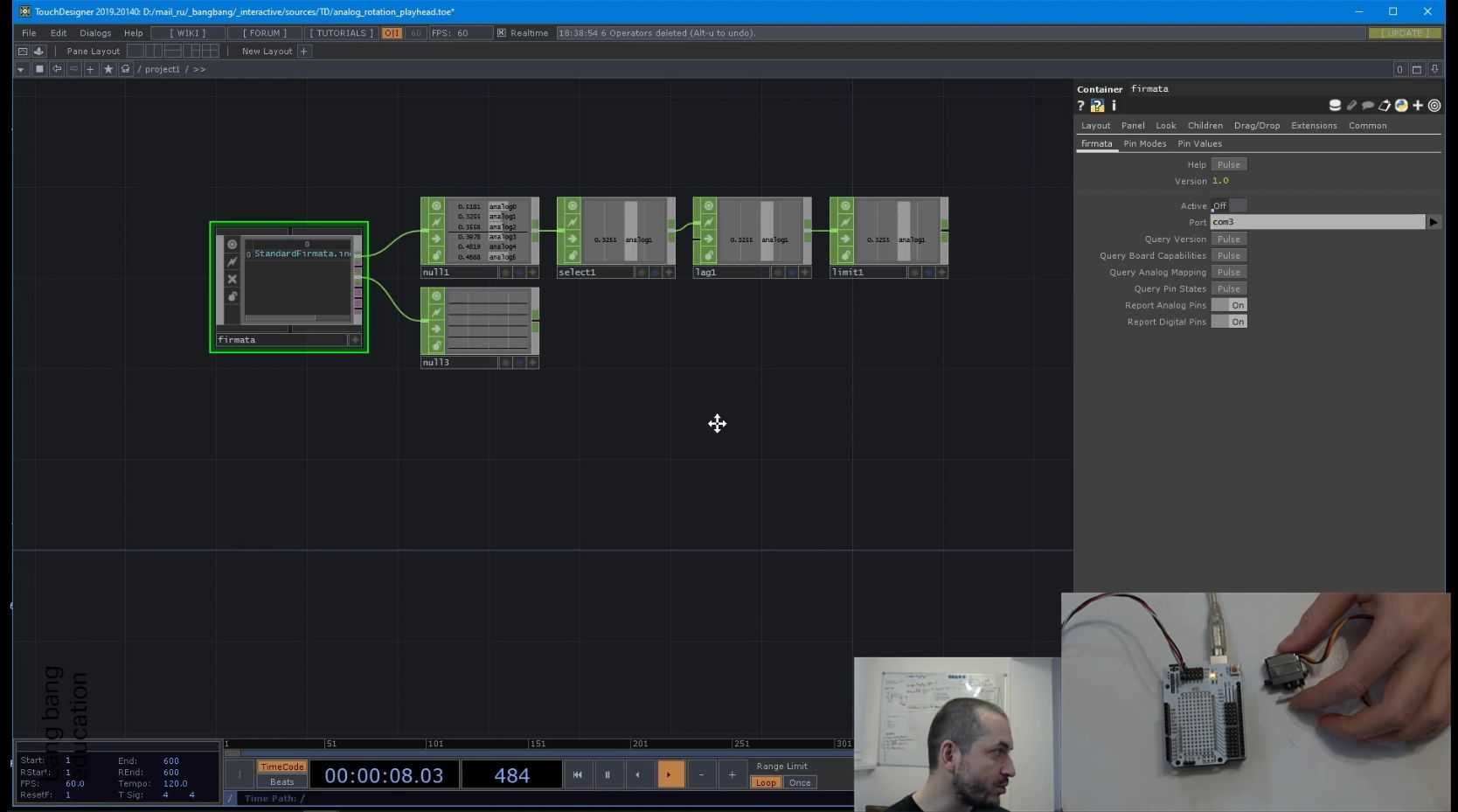Pulse the Query Version button
The width and height of the screenshot is (1458, 812).
coord(1229,239)
